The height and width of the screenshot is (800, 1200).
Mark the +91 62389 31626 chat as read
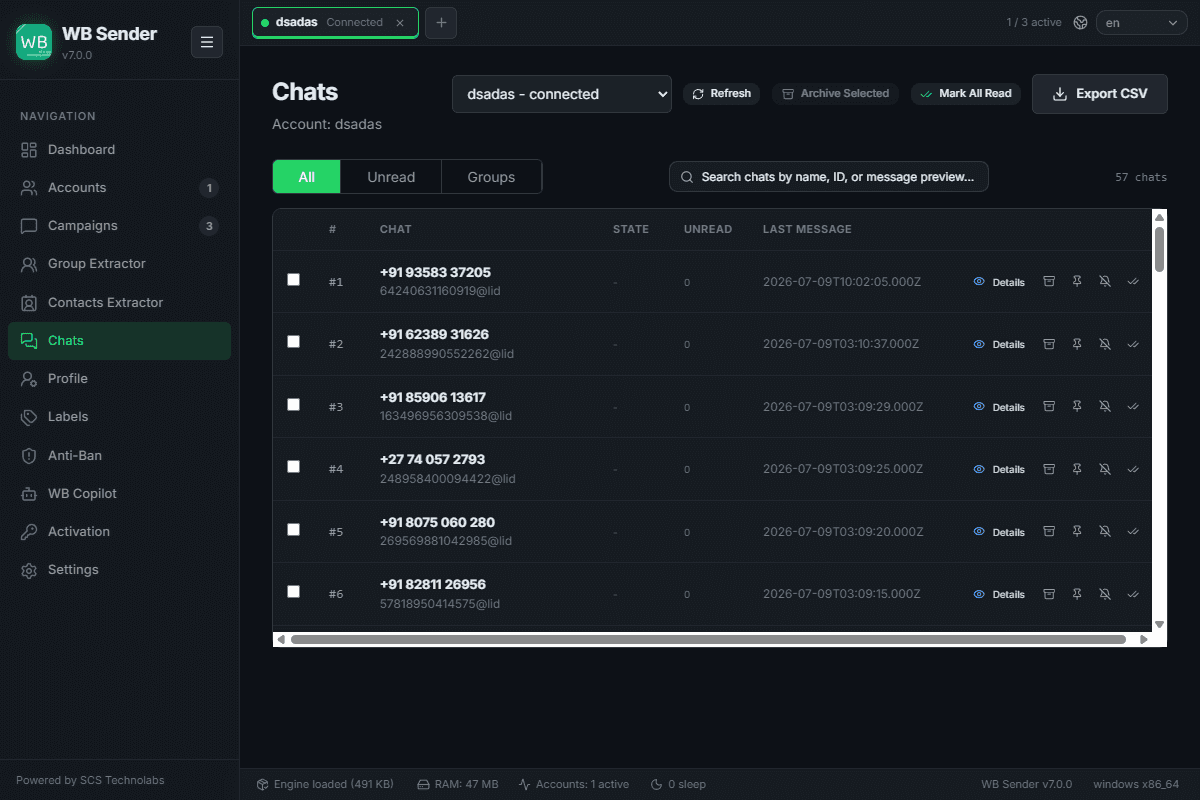(1133, 344)
